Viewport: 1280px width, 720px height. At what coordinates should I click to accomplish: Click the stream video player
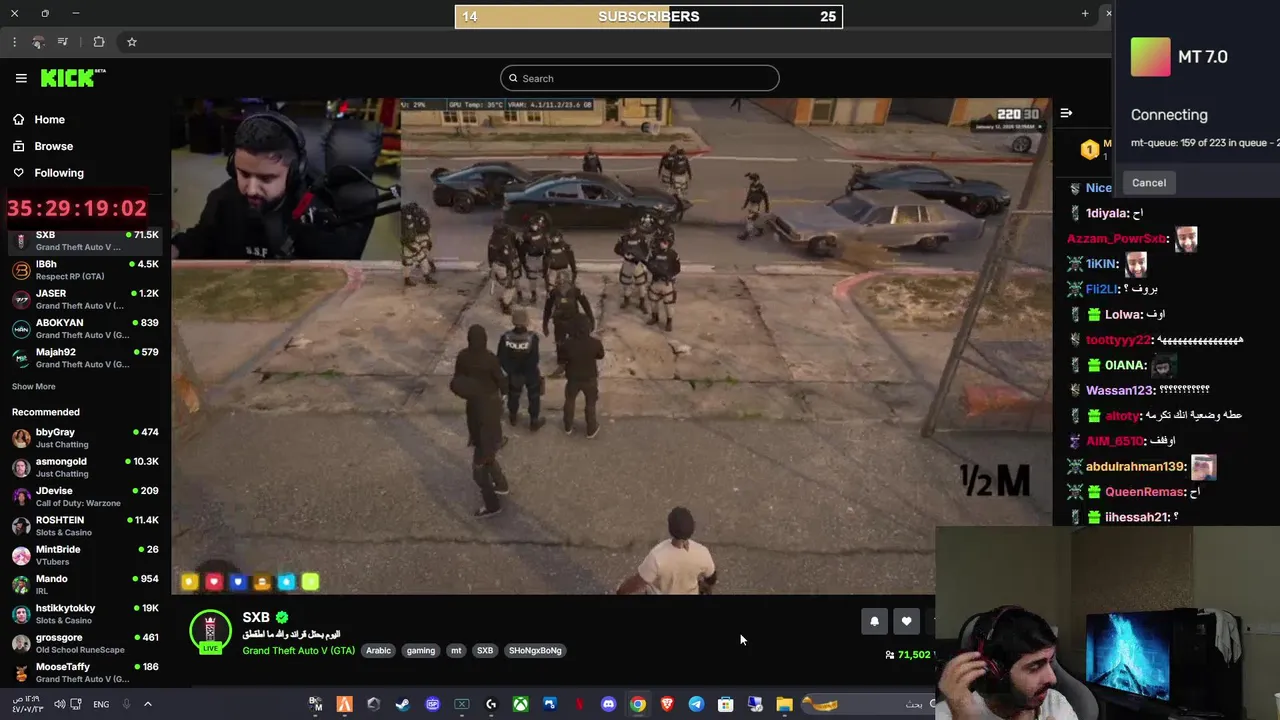(x=611, y=345)
